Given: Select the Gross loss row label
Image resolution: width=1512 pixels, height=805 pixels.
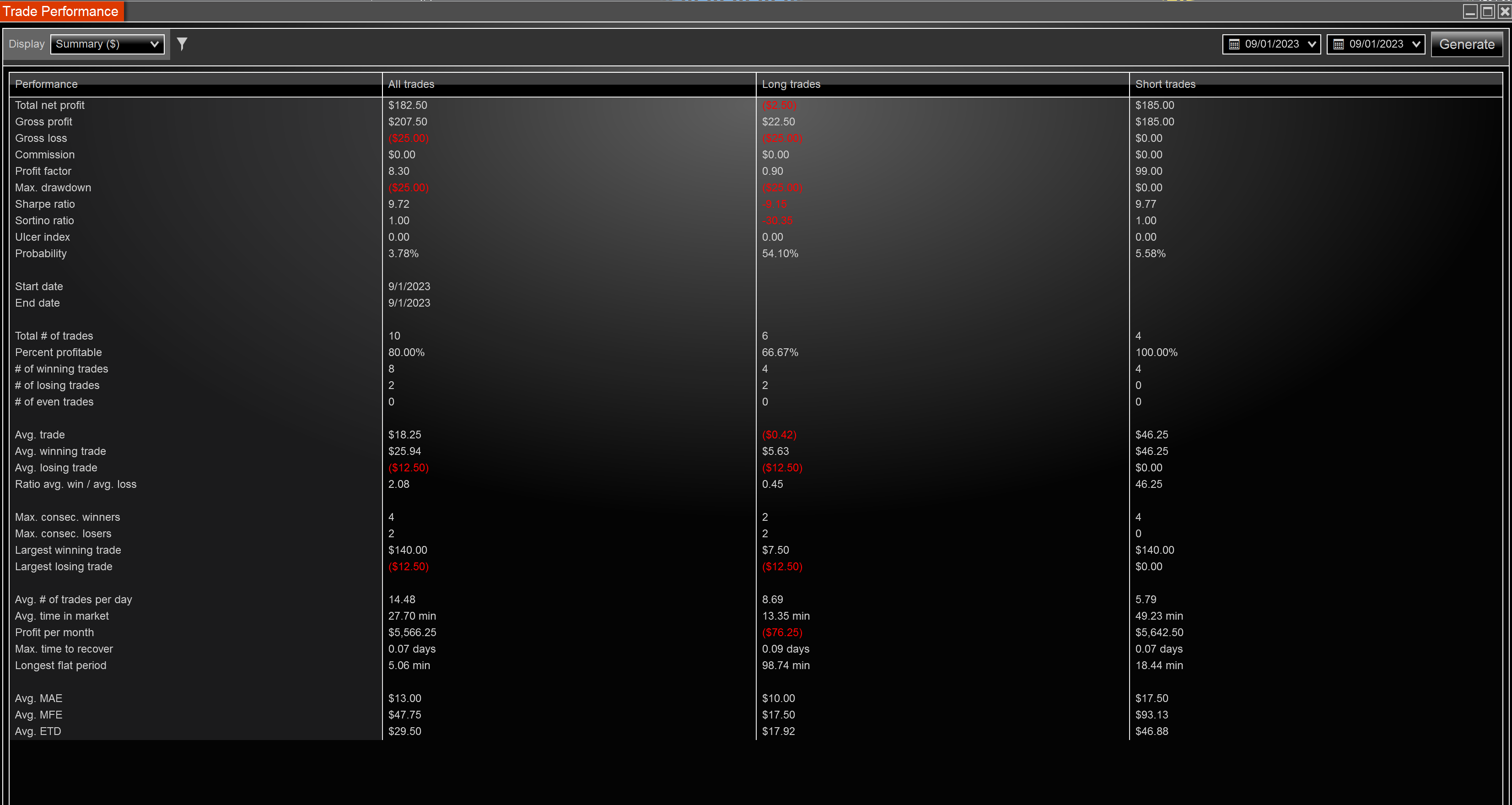Looking at the screenshot, I should click(41, 138).
